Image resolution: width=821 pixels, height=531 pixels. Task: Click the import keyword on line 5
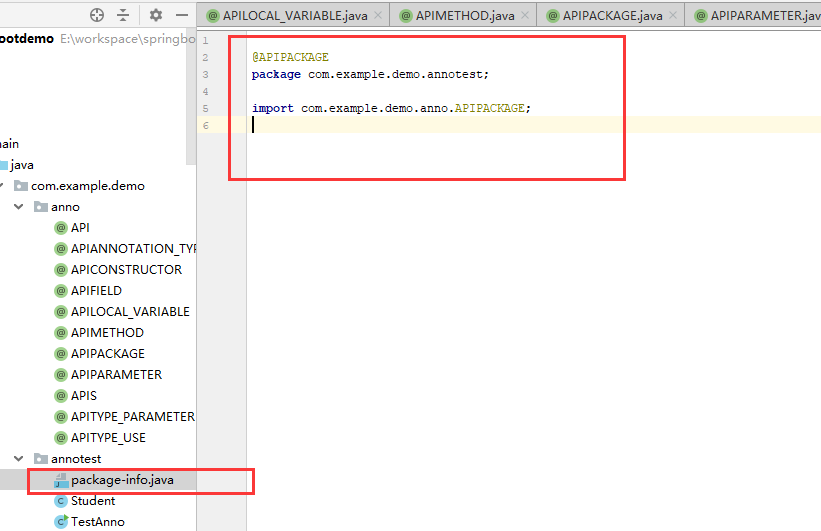273,108
